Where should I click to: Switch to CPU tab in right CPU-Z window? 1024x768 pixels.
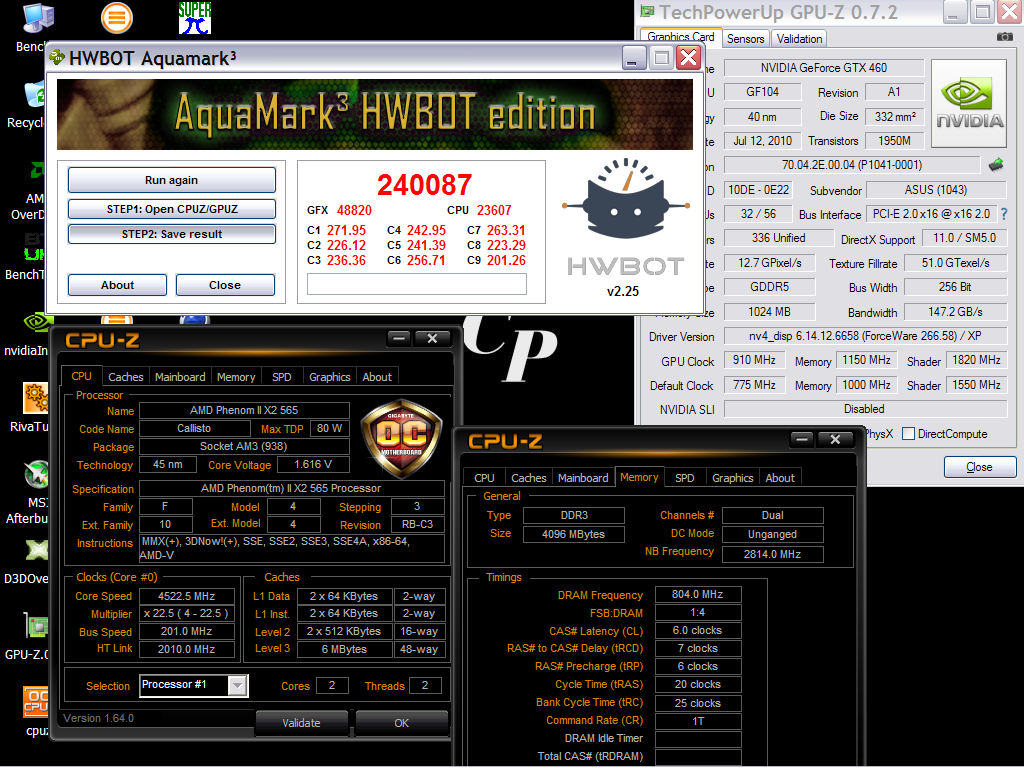click(x=484, y=478)
